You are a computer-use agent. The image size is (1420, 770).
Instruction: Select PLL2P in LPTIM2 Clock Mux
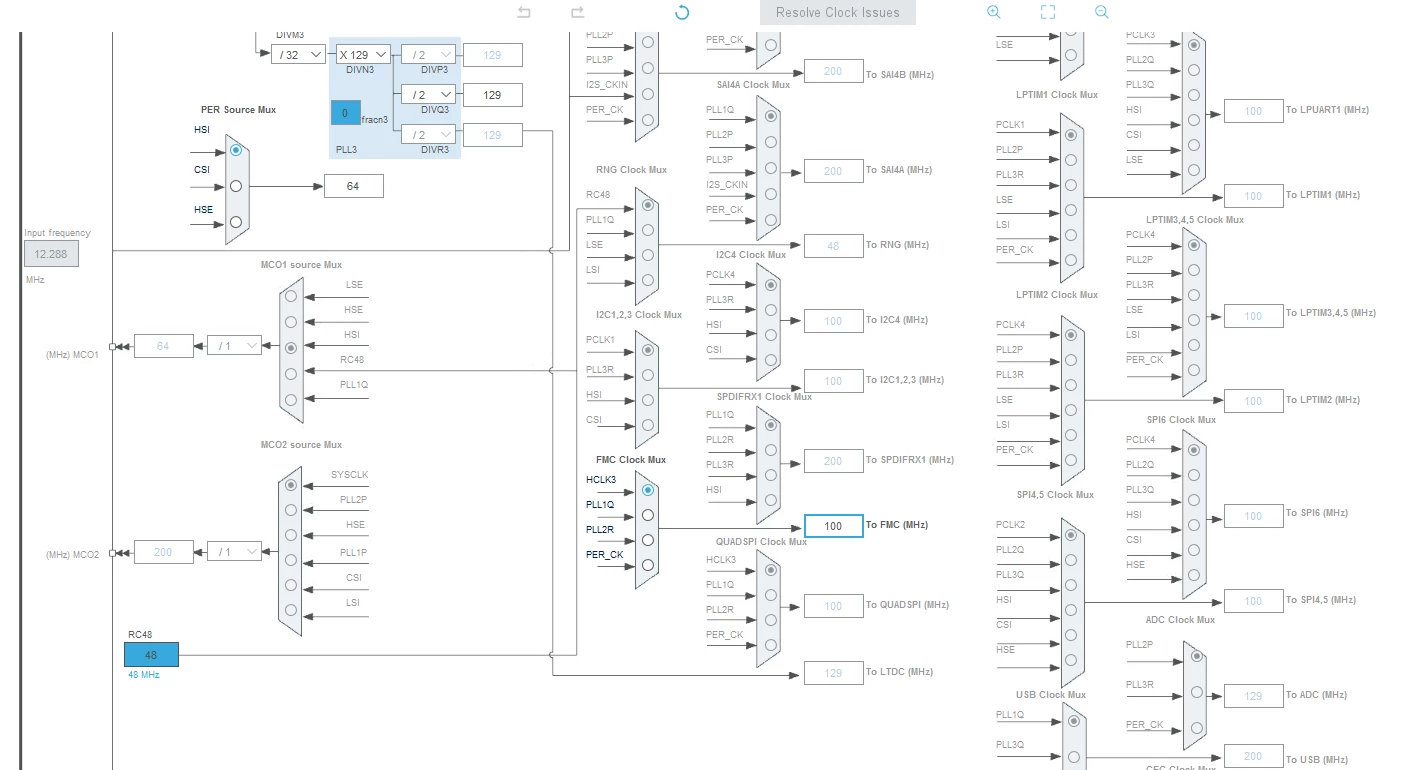(1071, 360)
